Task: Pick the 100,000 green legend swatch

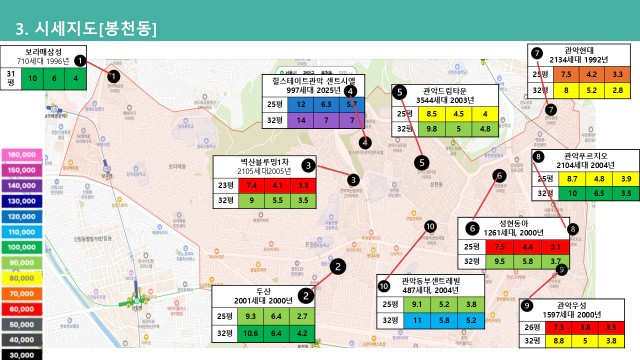Action: click(22, 247)
